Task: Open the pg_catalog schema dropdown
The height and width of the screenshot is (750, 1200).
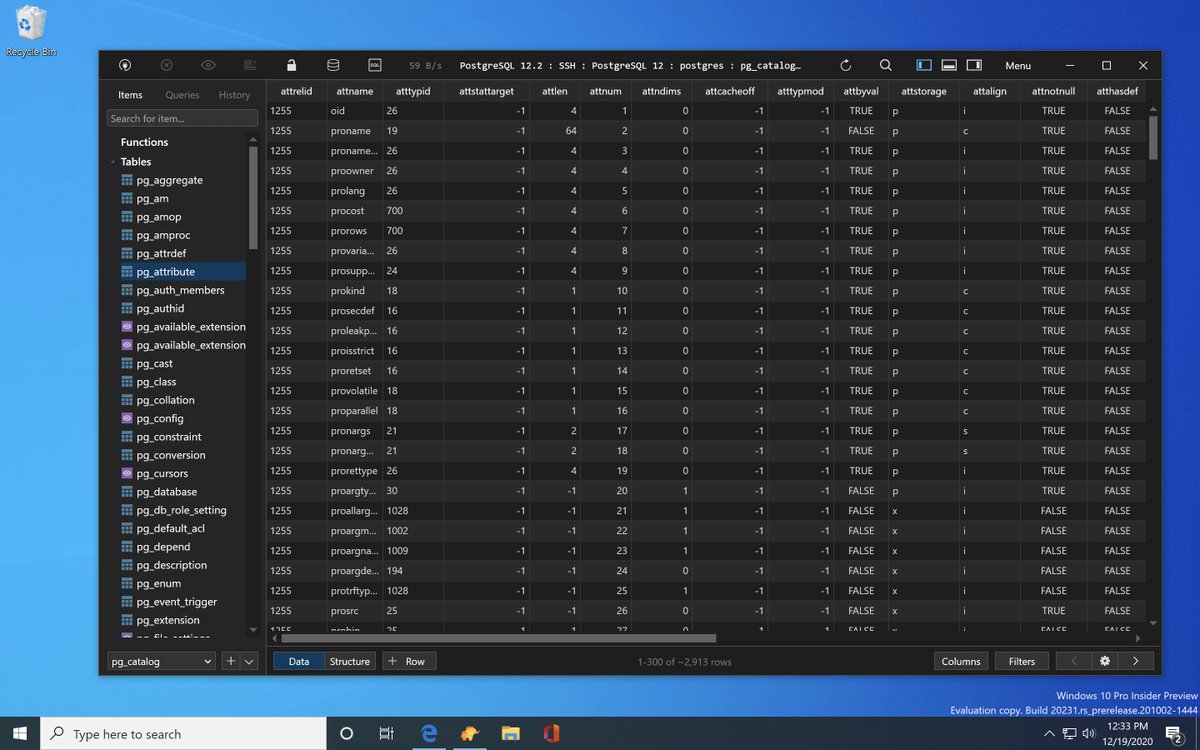Action: coord(160,661)
